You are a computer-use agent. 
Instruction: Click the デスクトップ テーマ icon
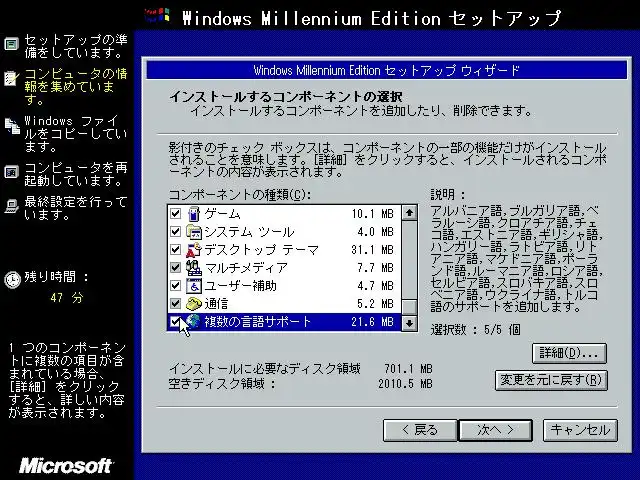pos(194,250)
